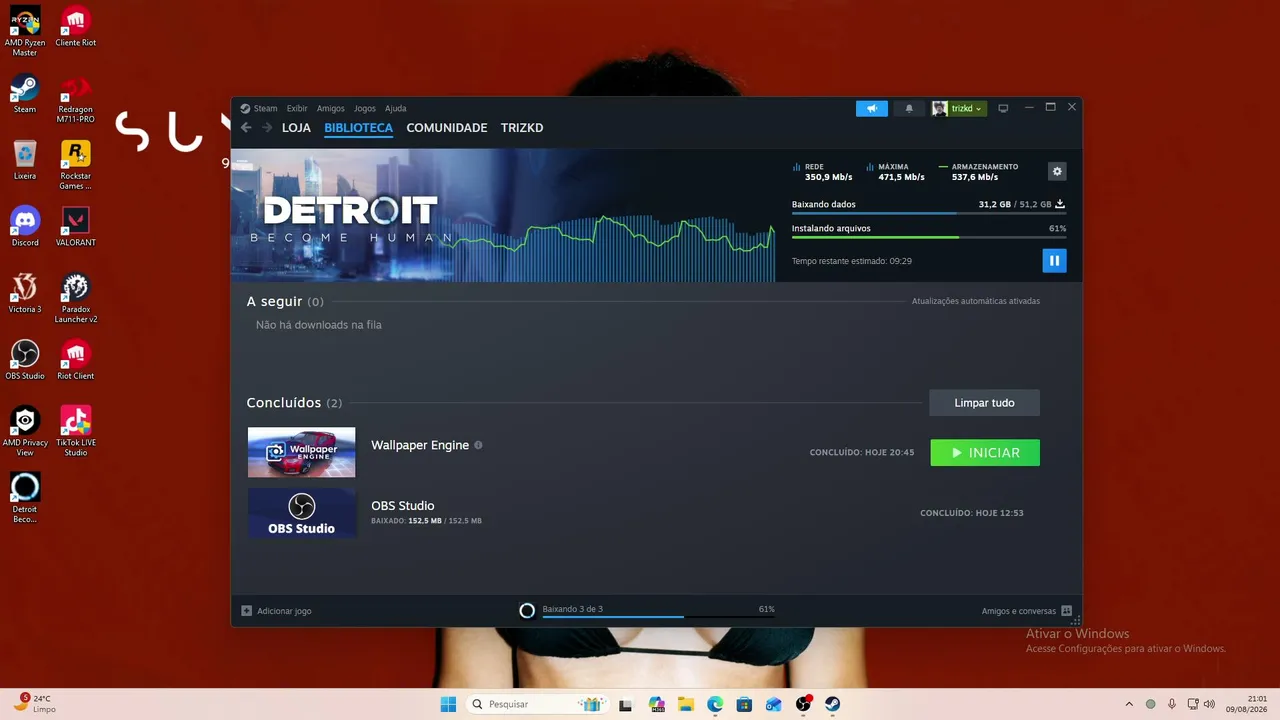This screenshot has height=720, width=1280.
Task: Select the Lixeira recycle bin
Action: pyautogui.click(x=25, y=160)
